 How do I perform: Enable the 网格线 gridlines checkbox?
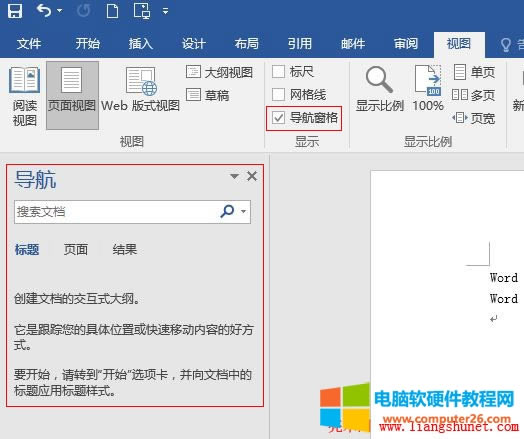(x=278, y=95)
